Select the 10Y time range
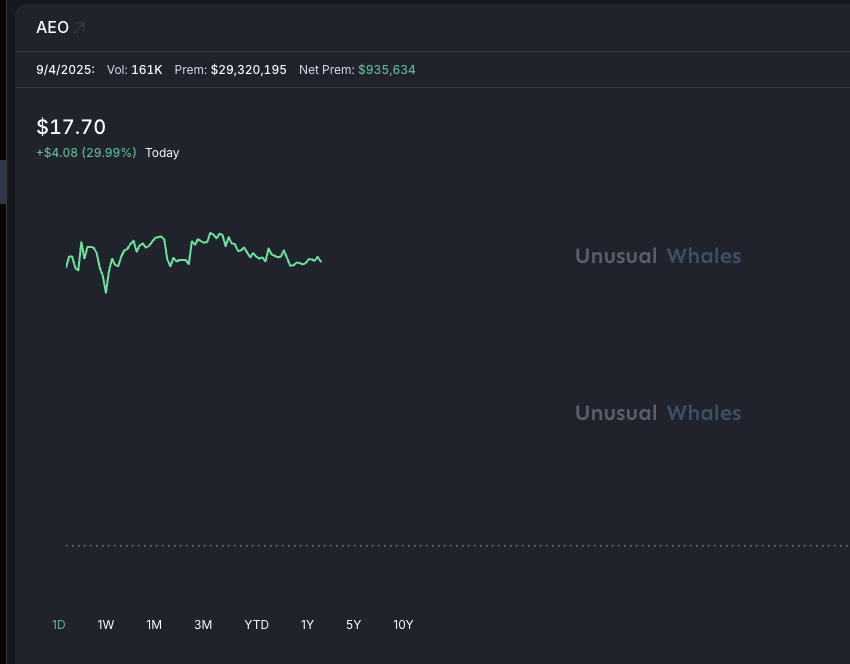Image resolution: width=850 pixels, height=664 pixels. click(x=403, y=625)
